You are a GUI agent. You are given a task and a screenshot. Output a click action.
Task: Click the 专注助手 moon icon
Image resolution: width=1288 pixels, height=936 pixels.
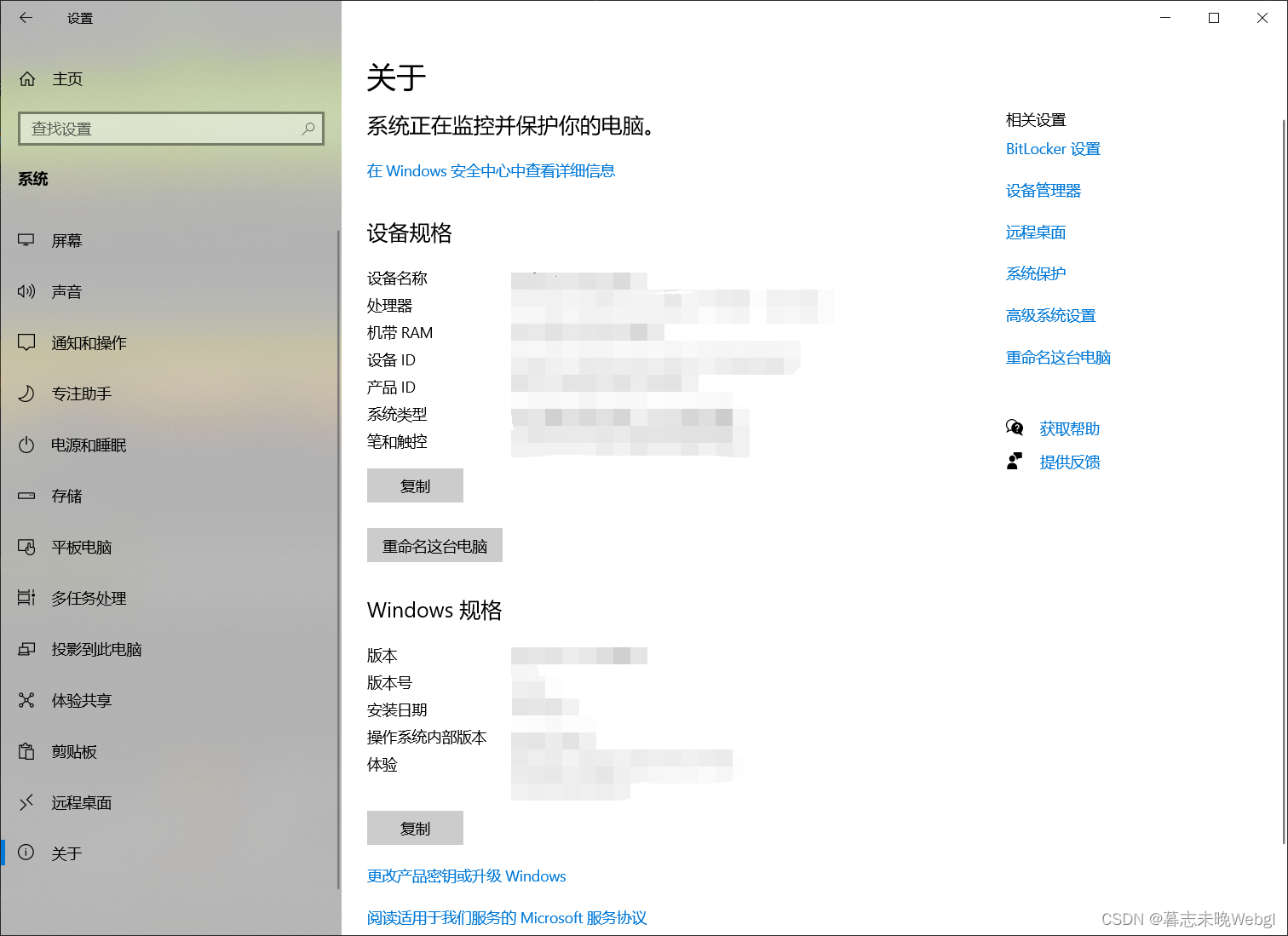[x=26, y=393]
